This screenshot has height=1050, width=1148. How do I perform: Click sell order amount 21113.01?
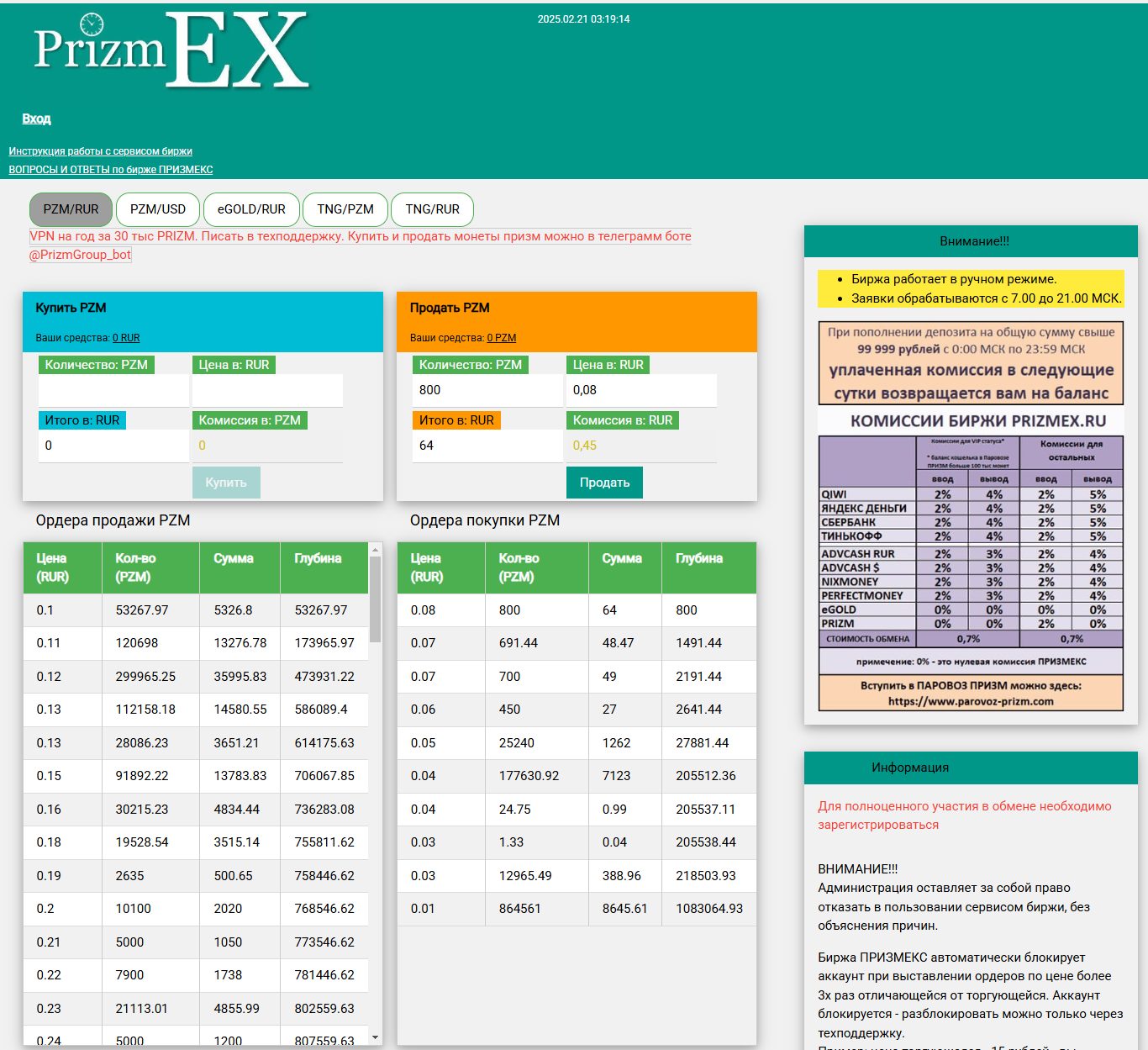[x=142, y=1009]
